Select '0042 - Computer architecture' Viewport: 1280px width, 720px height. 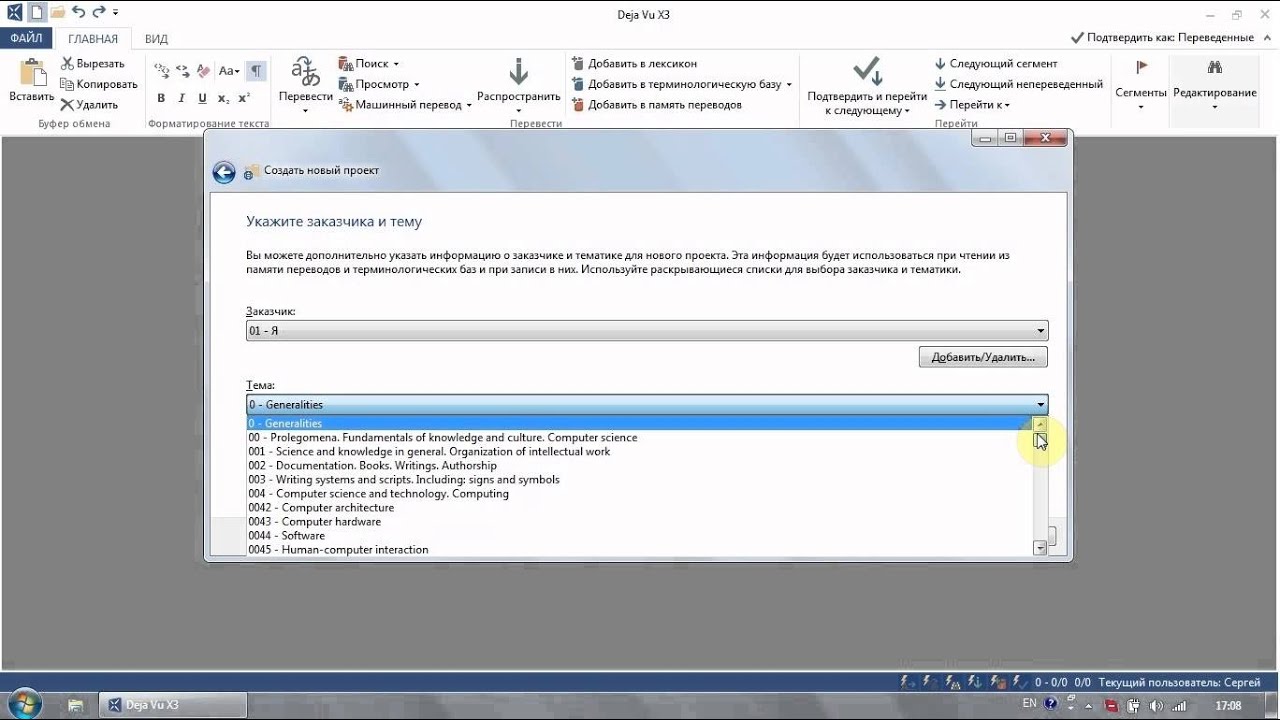(639, 507)
